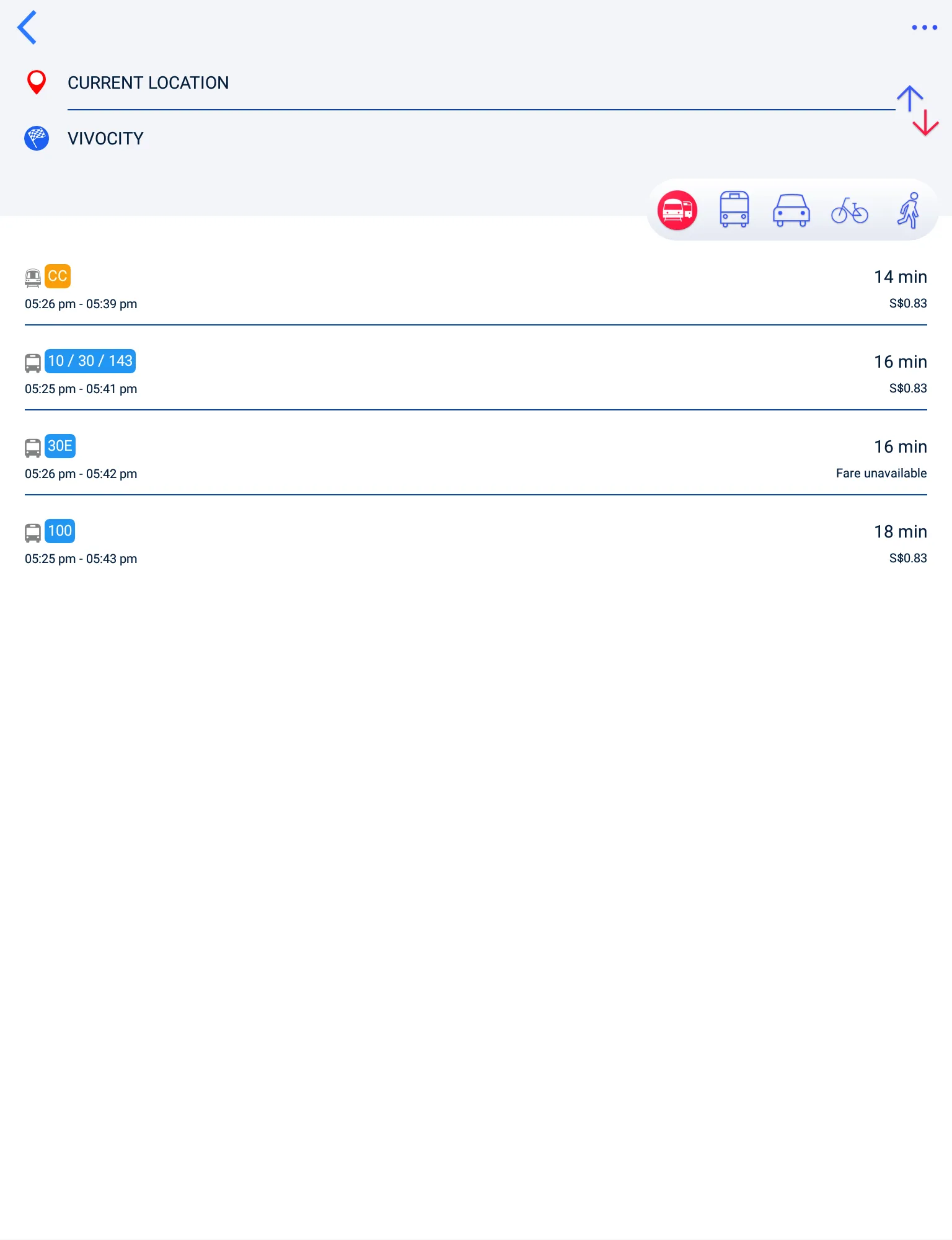Tap the red origin pin icon
The width and height of the screenshot is (952, 1240).
tap(37, 82)
